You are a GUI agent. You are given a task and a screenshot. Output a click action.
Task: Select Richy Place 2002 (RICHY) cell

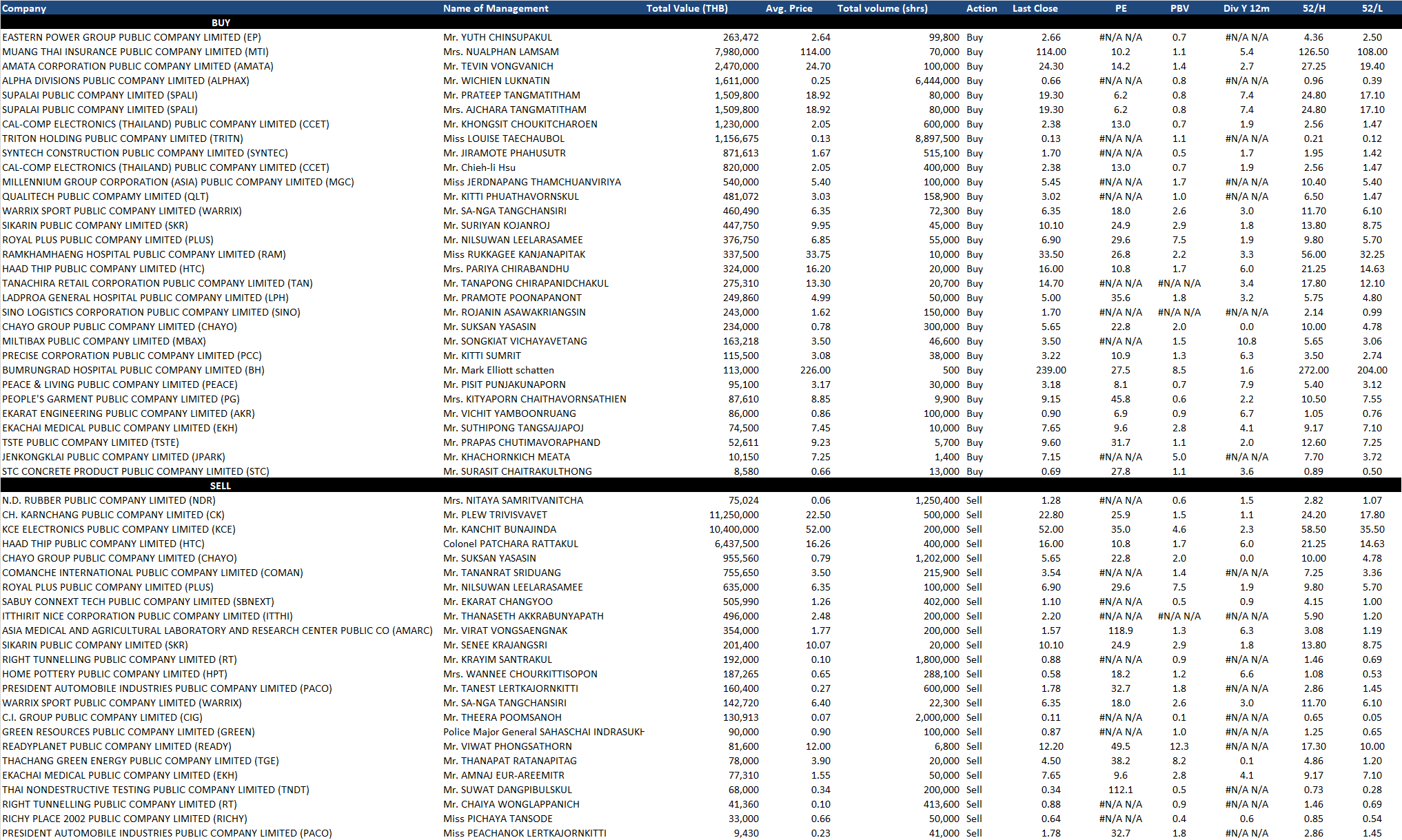125,819
